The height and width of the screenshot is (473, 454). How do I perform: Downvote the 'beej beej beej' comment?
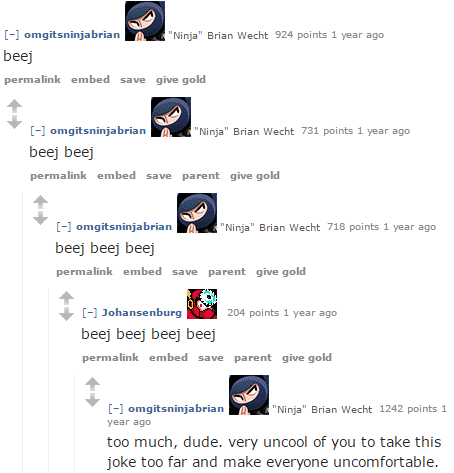(x=40, y=218)
